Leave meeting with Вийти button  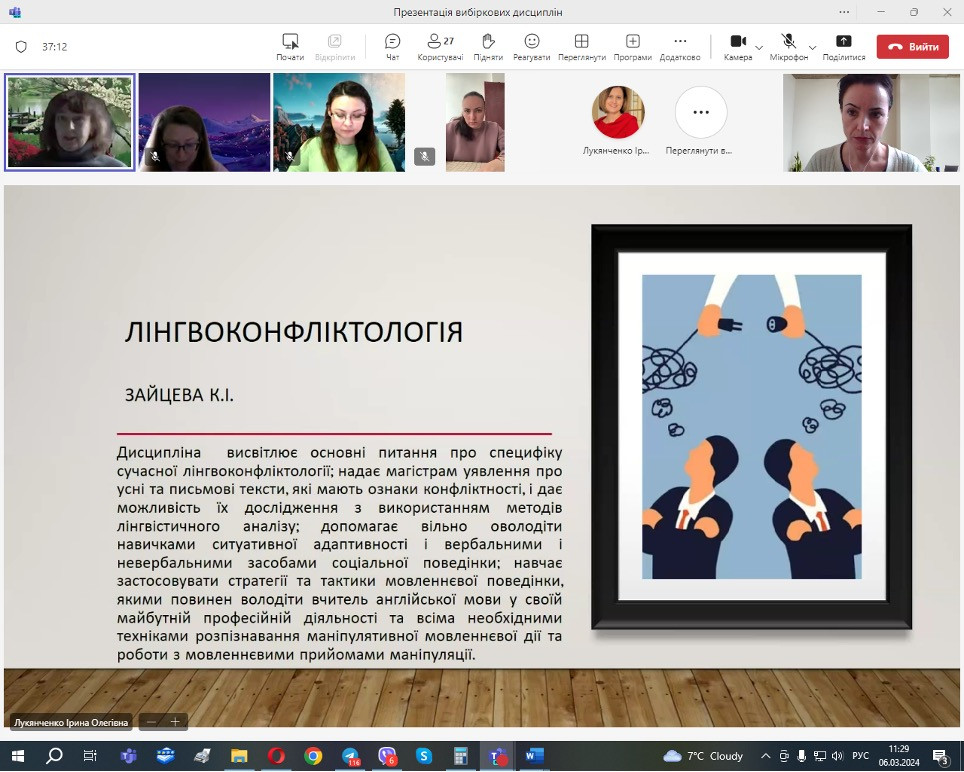(912, 47)
